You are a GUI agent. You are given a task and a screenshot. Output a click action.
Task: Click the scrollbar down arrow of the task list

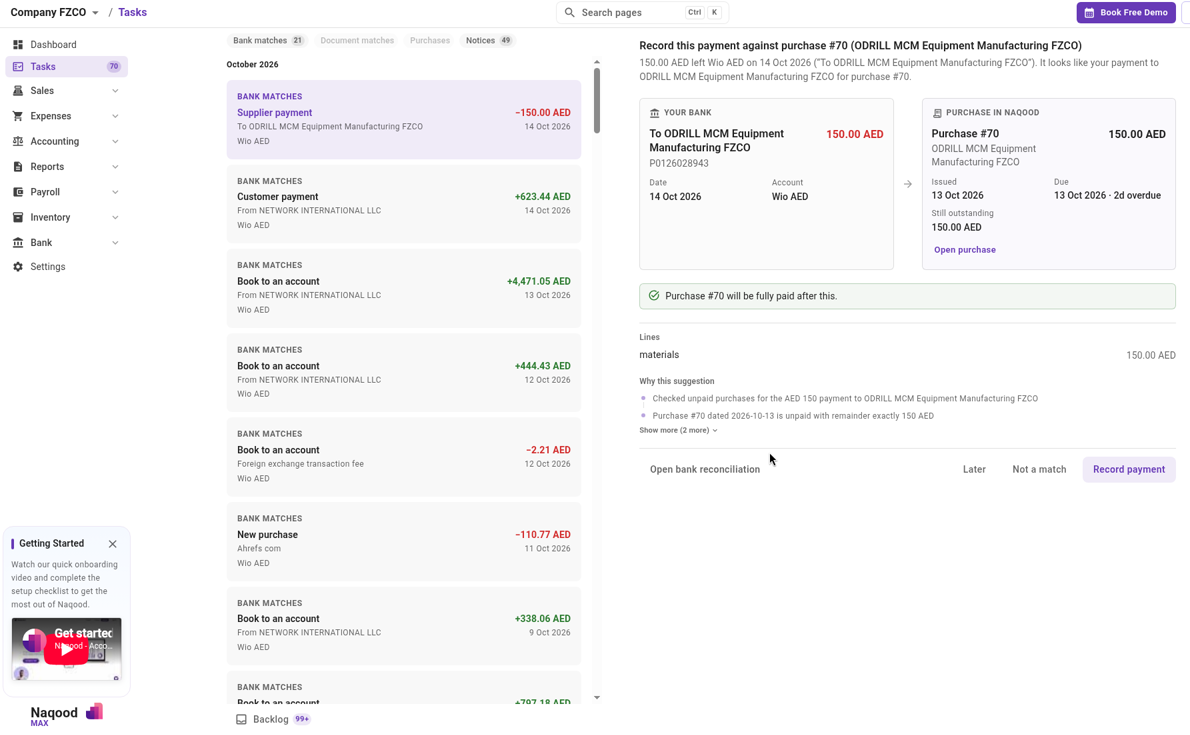pyautogui.click(x=597, y=698)
